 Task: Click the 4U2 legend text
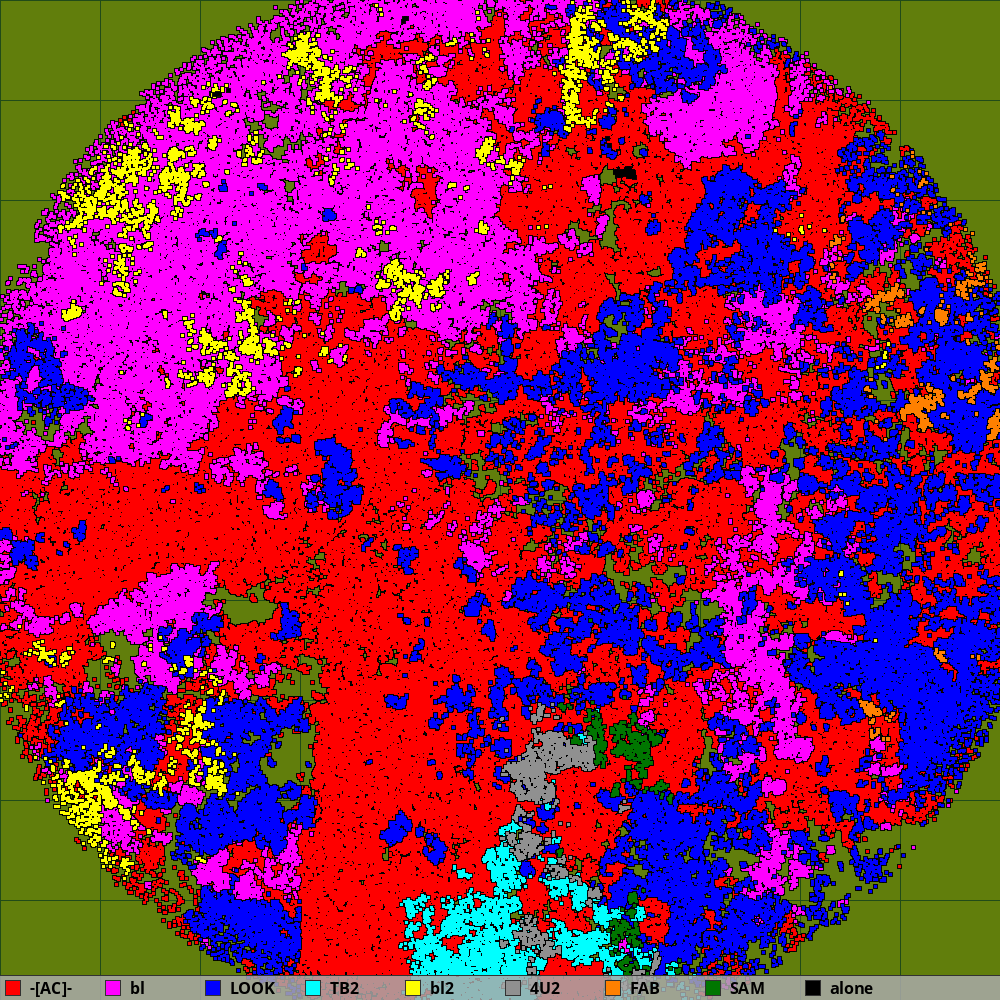[x=545, y=988]
